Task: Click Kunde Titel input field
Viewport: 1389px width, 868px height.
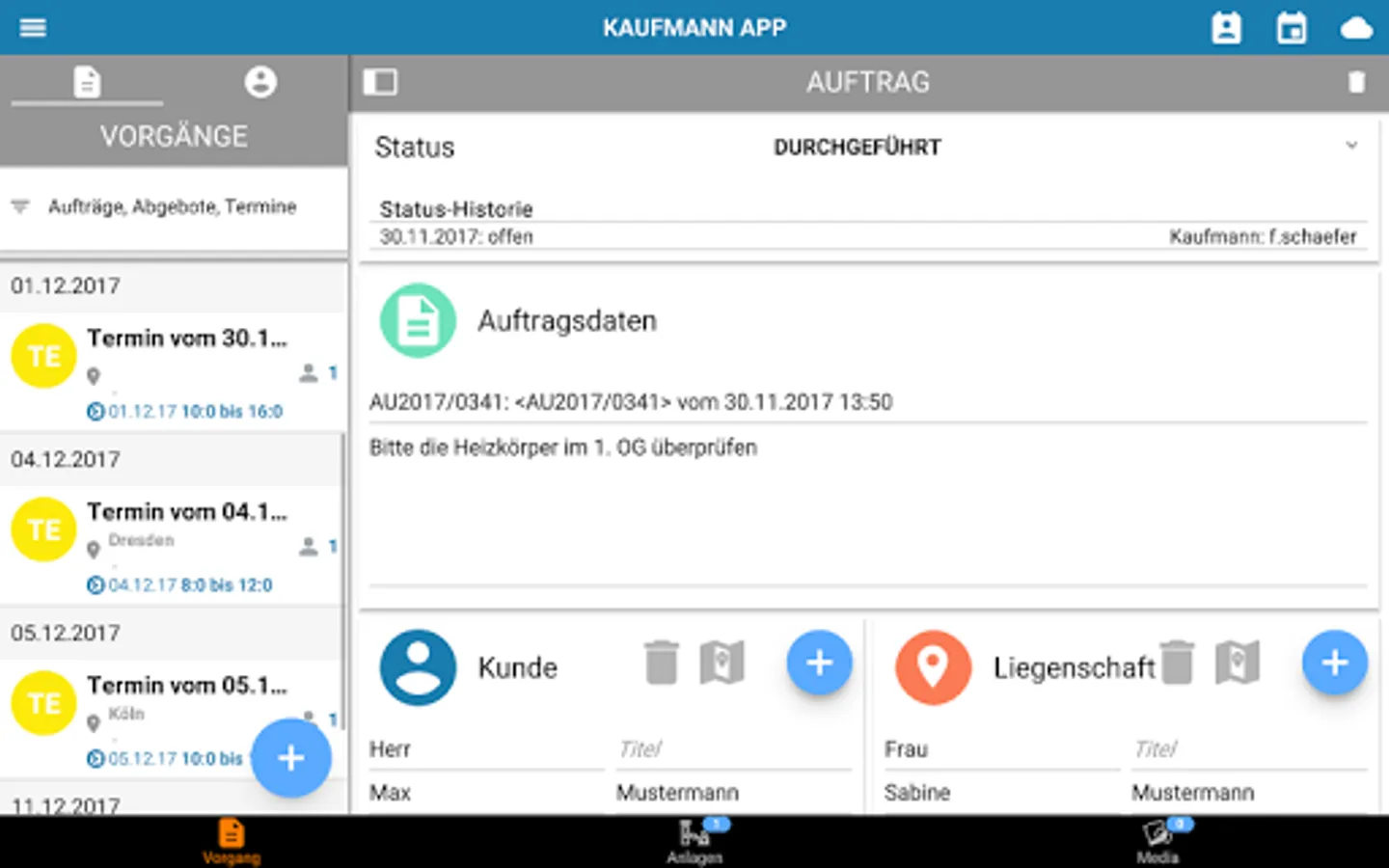Action: [733, 750]
